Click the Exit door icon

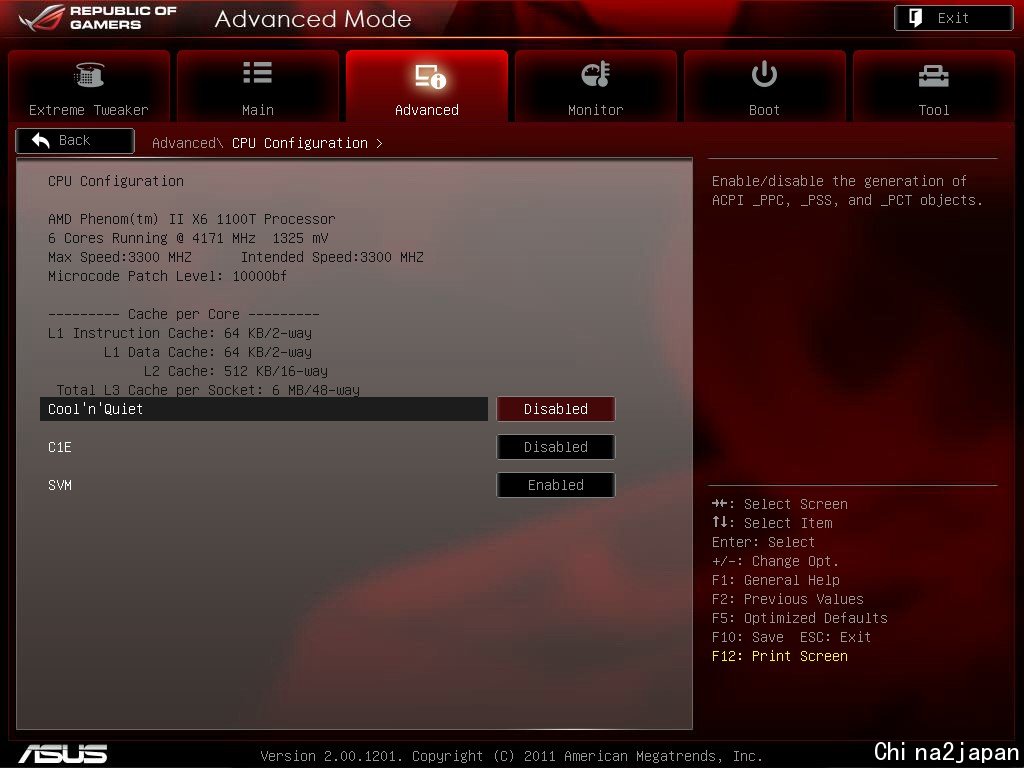click(x=916, y=18)
